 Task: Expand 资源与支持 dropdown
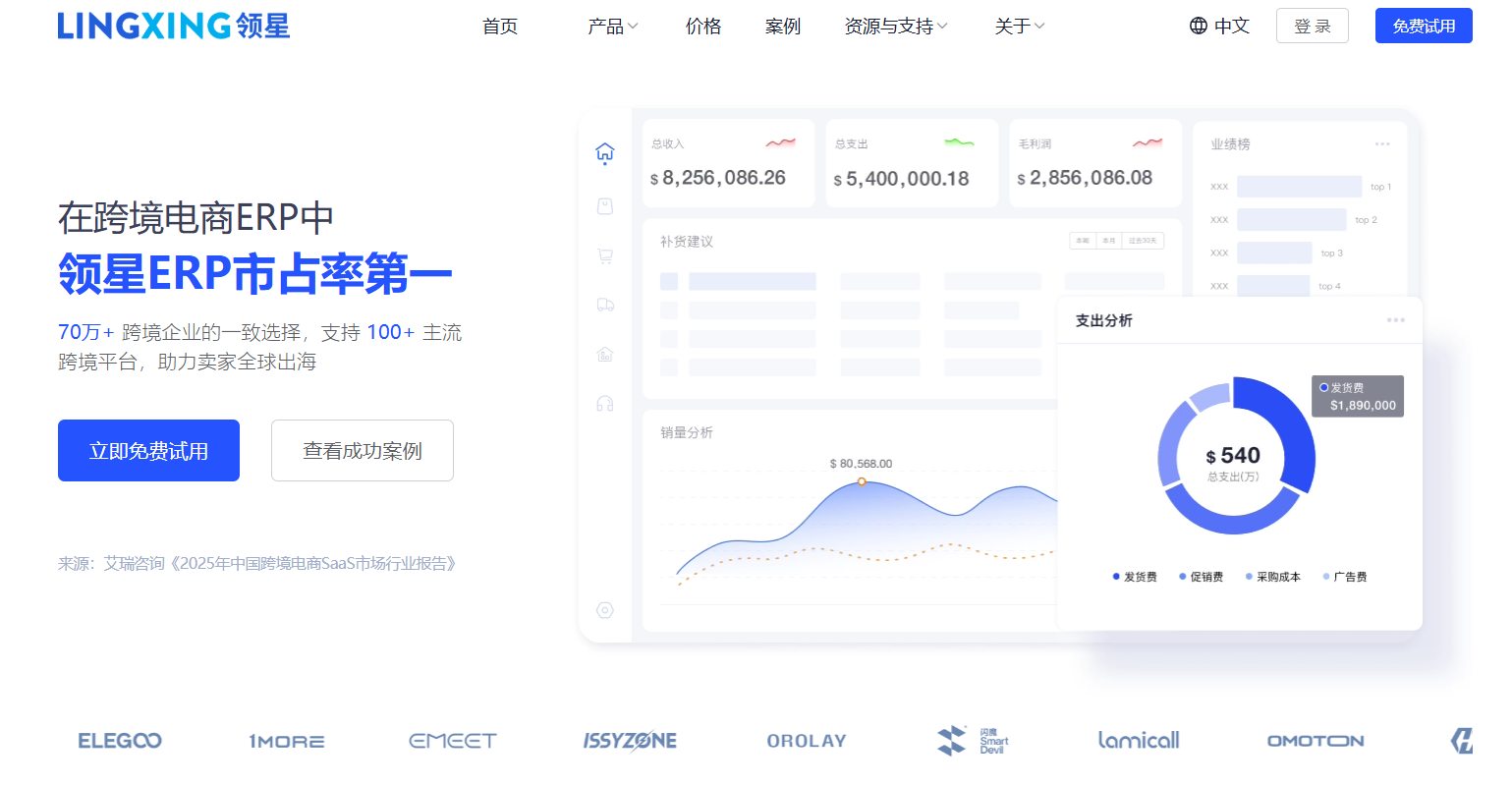point(896,27)
